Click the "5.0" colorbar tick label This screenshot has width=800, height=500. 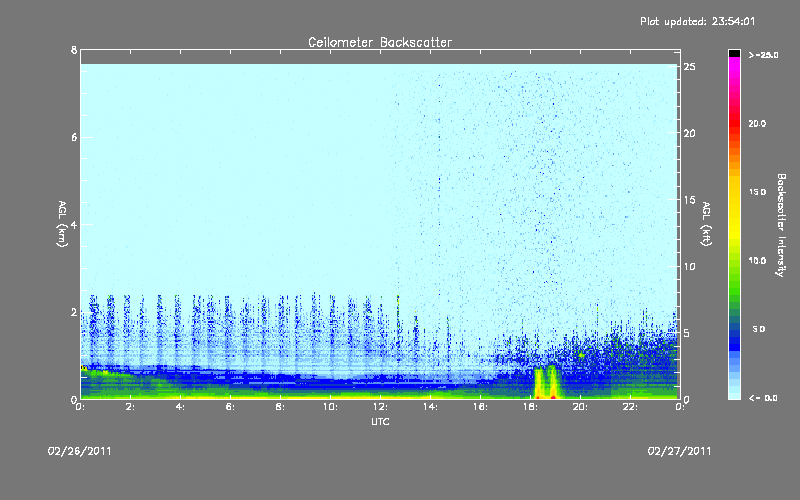[759, 329]
